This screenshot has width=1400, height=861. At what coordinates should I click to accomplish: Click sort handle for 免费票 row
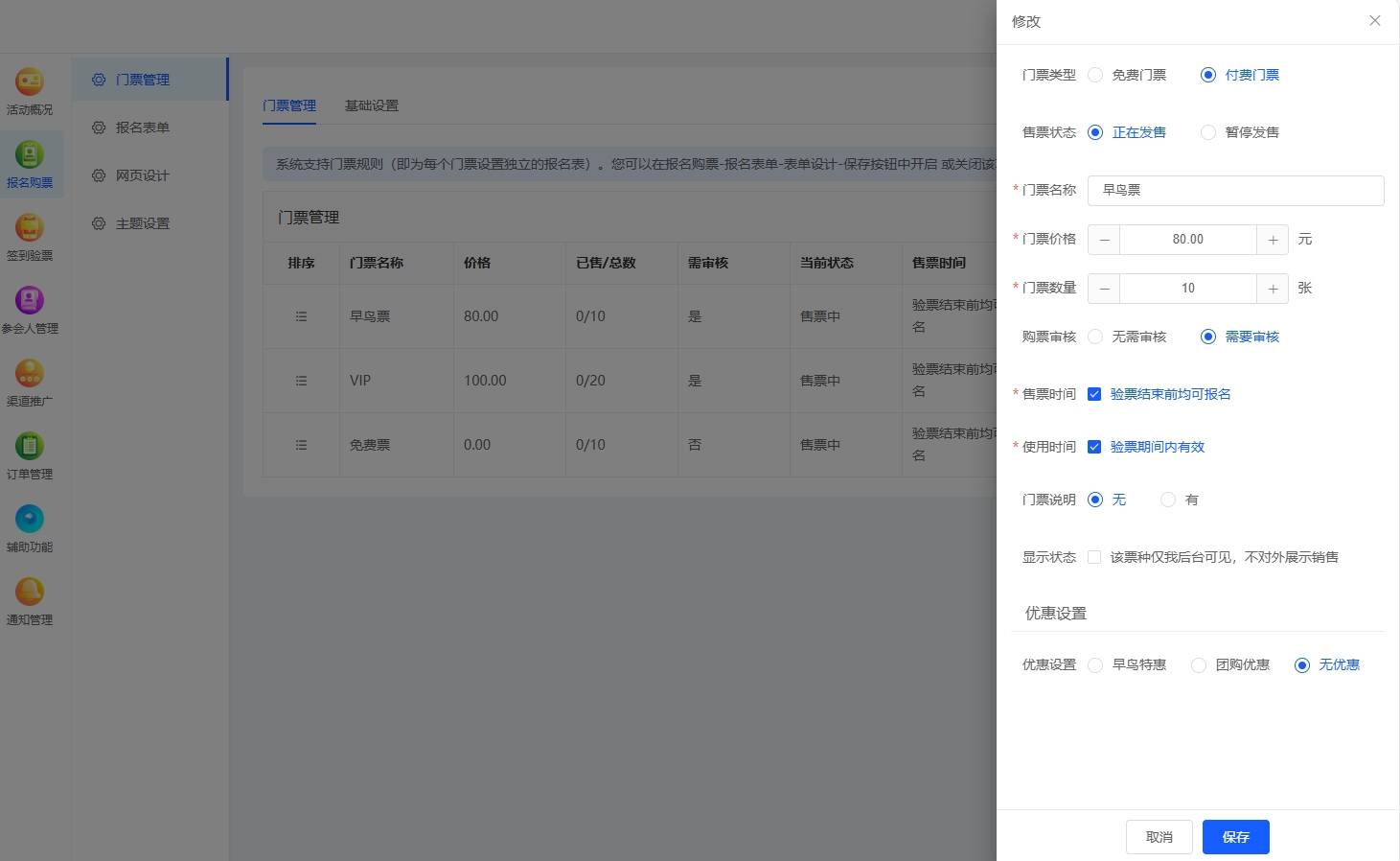click(301, 445)
